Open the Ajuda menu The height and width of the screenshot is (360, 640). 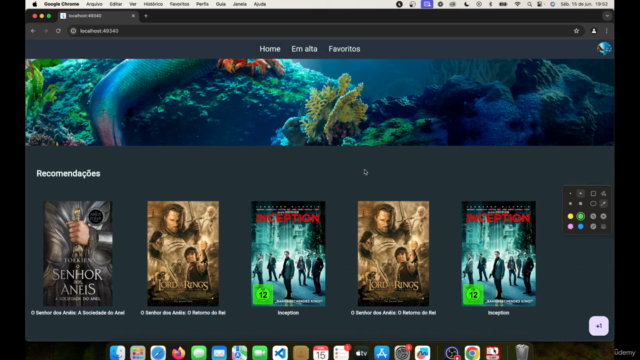tap(260, 4)
